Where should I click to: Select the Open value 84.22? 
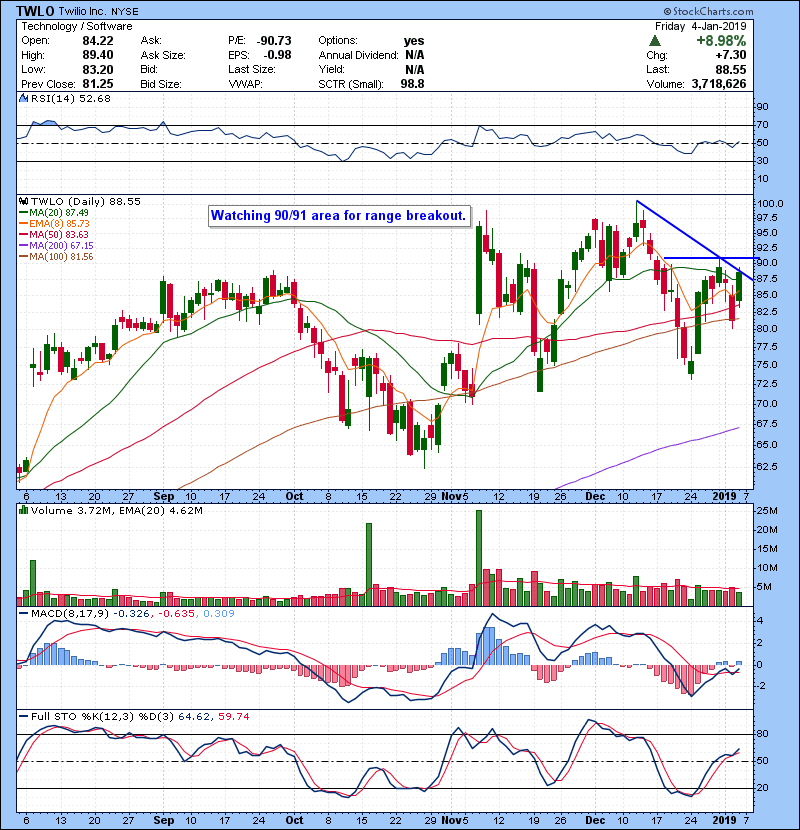(x=98, y=41)
